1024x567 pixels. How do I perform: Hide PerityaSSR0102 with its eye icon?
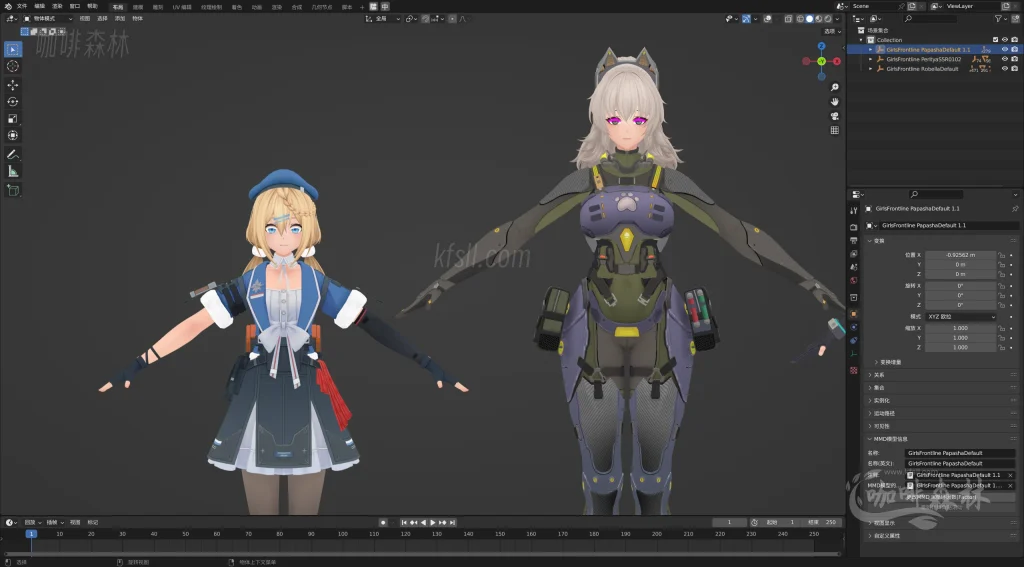1004,59
